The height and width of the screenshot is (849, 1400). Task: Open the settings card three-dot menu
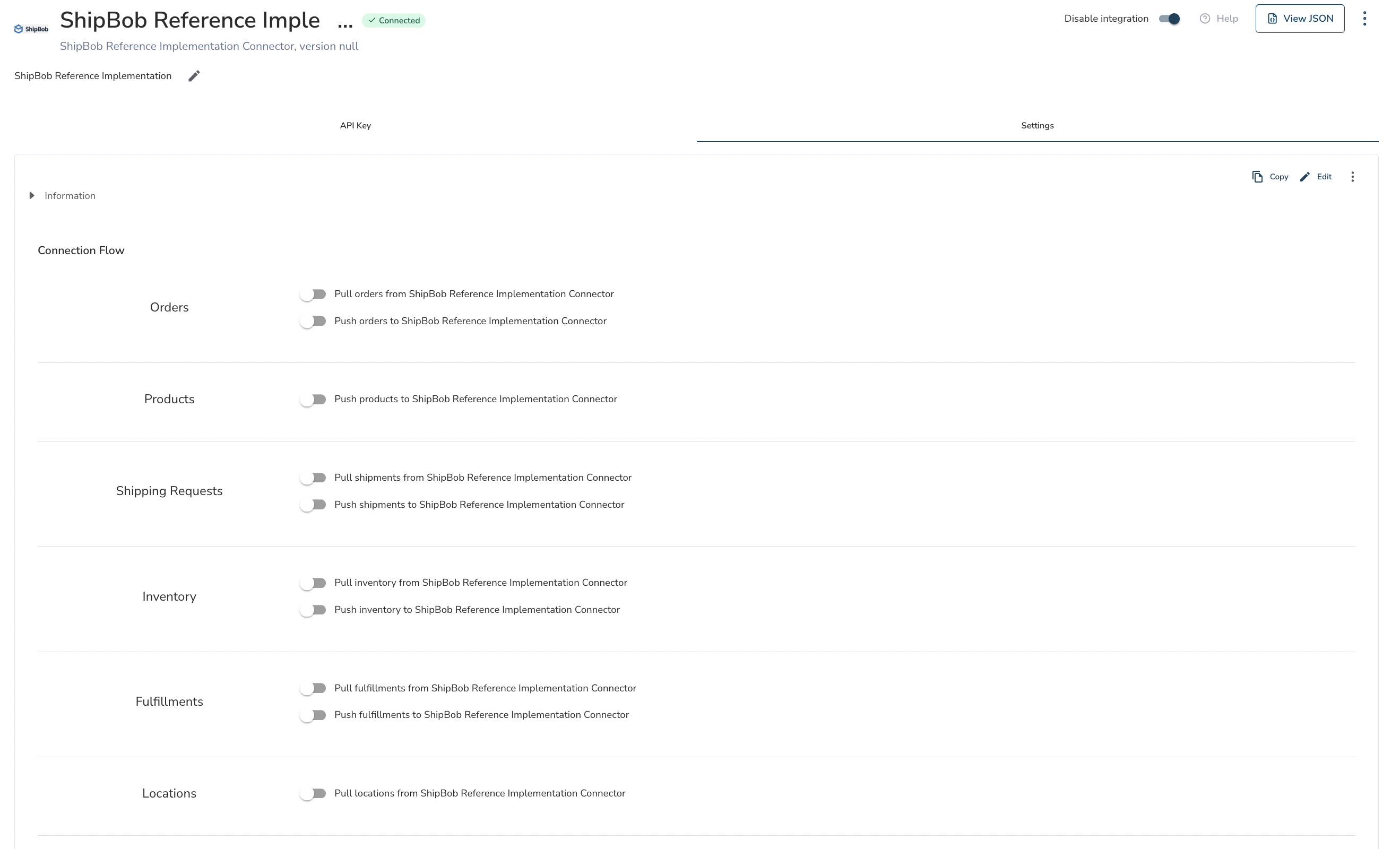click(1352, 177)
